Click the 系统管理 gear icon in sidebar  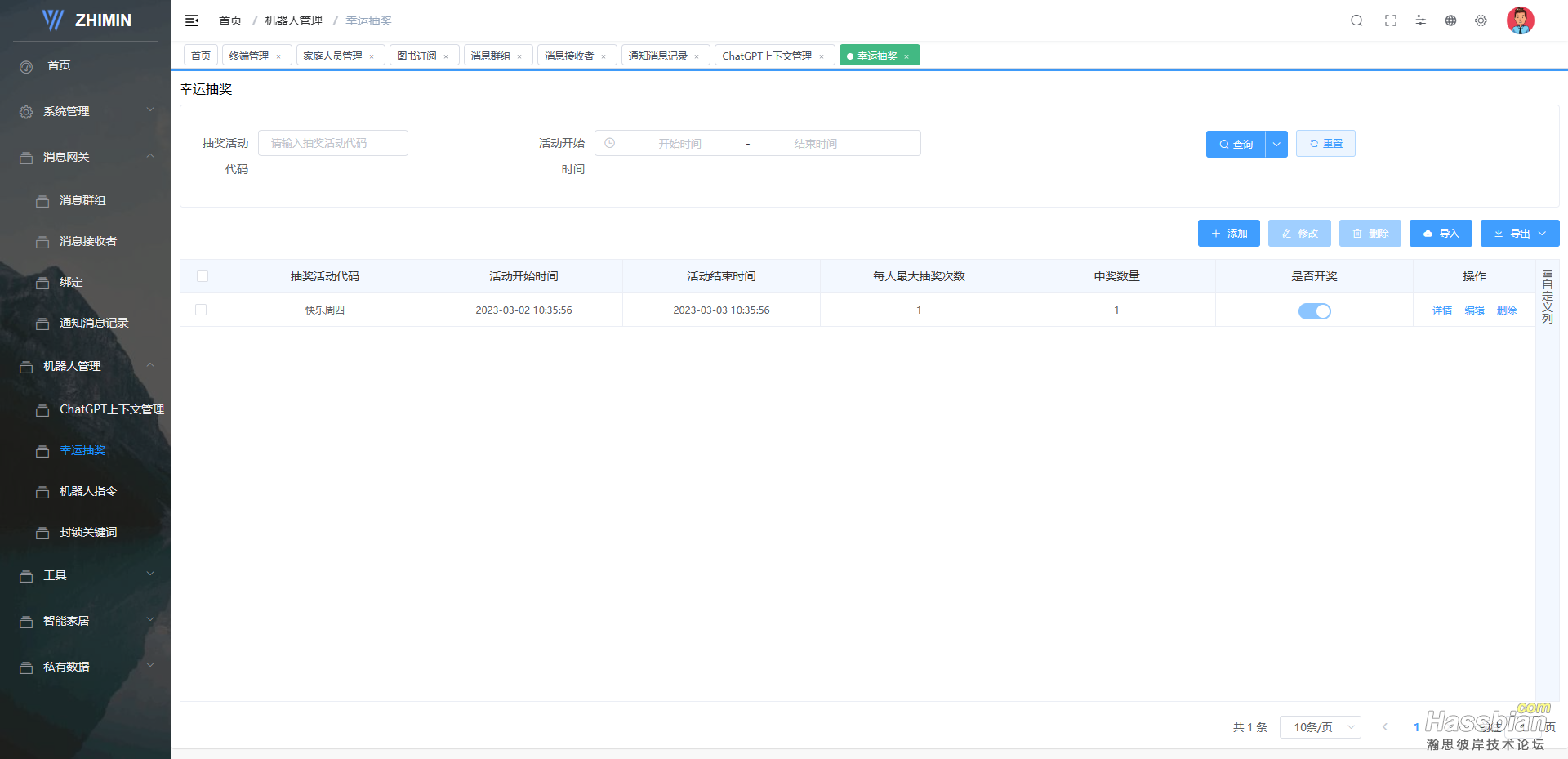(26, 112)
